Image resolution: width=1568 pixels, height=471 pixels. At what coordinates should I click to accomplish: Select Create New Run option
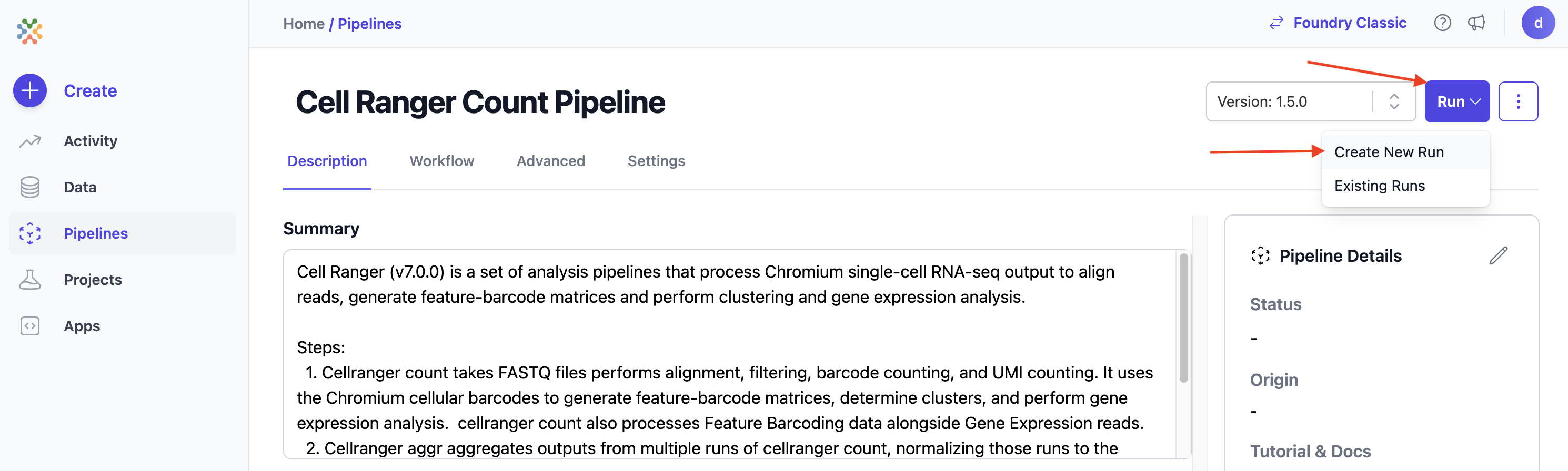tap(1389, 152)
